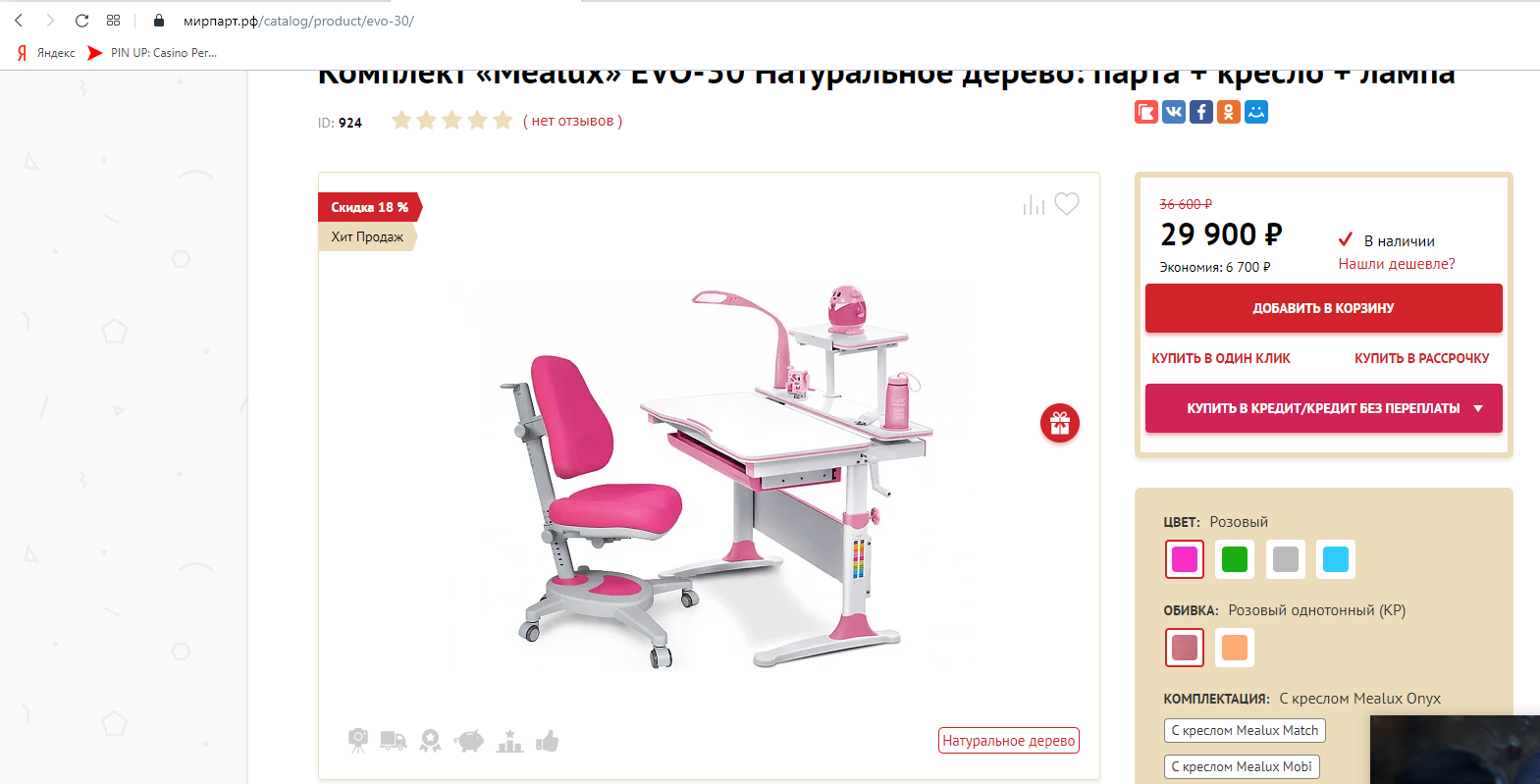Open the red gift icon

click(x=1060, y=423)
